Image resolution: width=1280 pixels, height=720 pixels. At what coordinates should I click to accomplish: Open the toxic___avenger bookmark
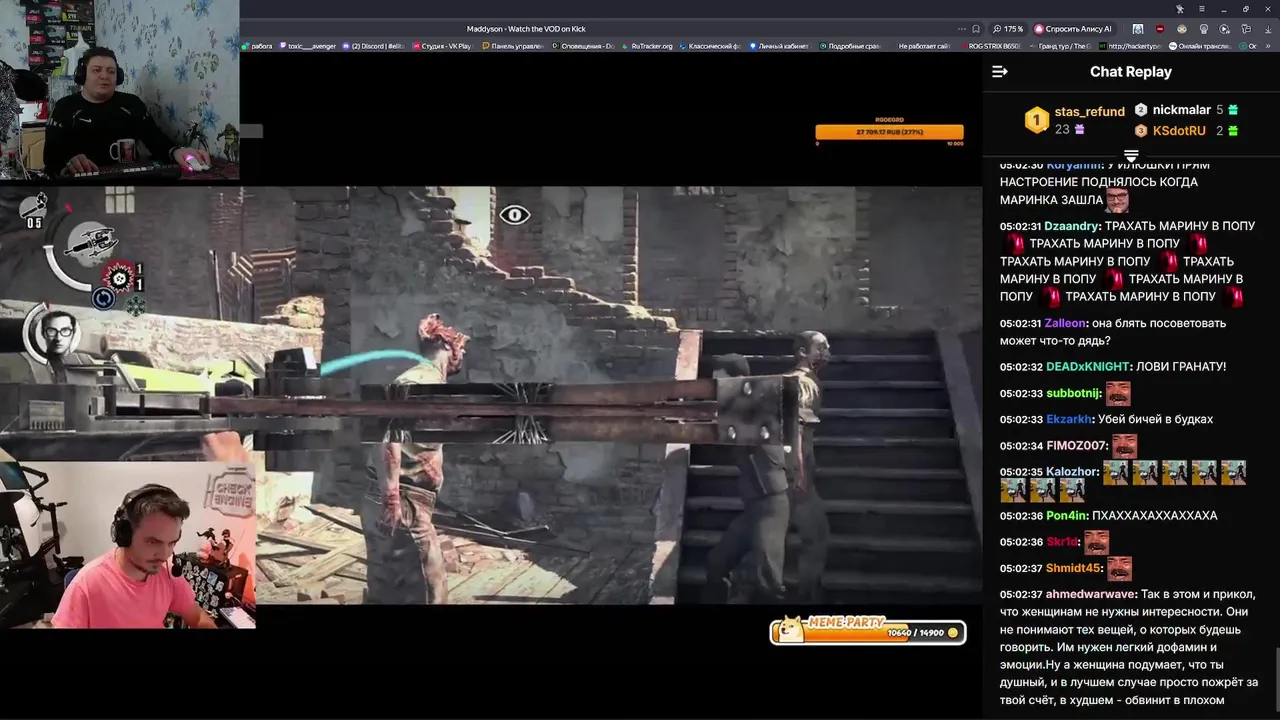coord(308,46)
